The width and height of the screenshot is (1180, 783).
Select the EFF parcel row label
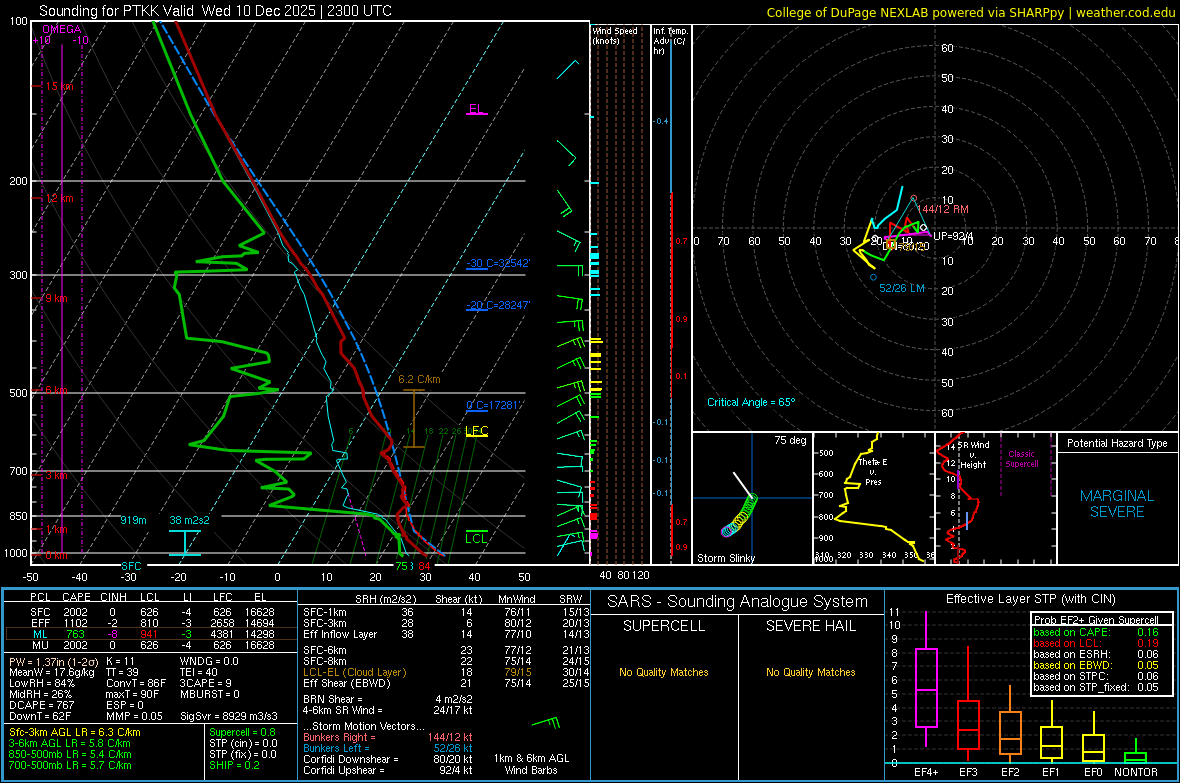pyautogui.click(x=40, y=623)
